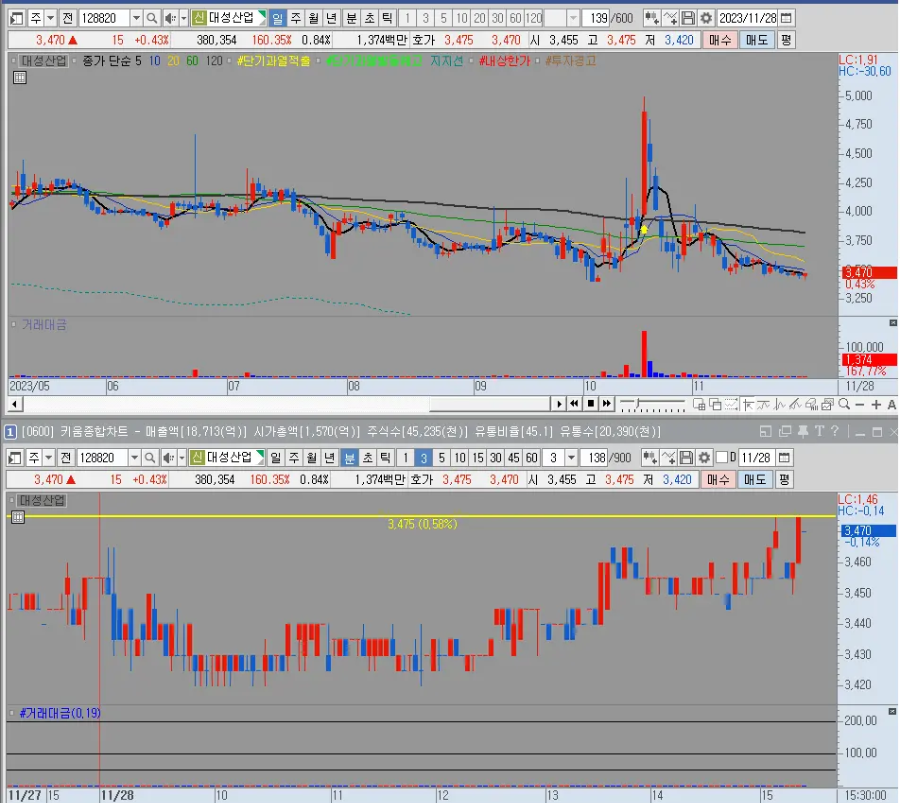This screenshot has width=900, height=803.
Task: Add candle chart icon in top toolbar
Action: [651, 18]
